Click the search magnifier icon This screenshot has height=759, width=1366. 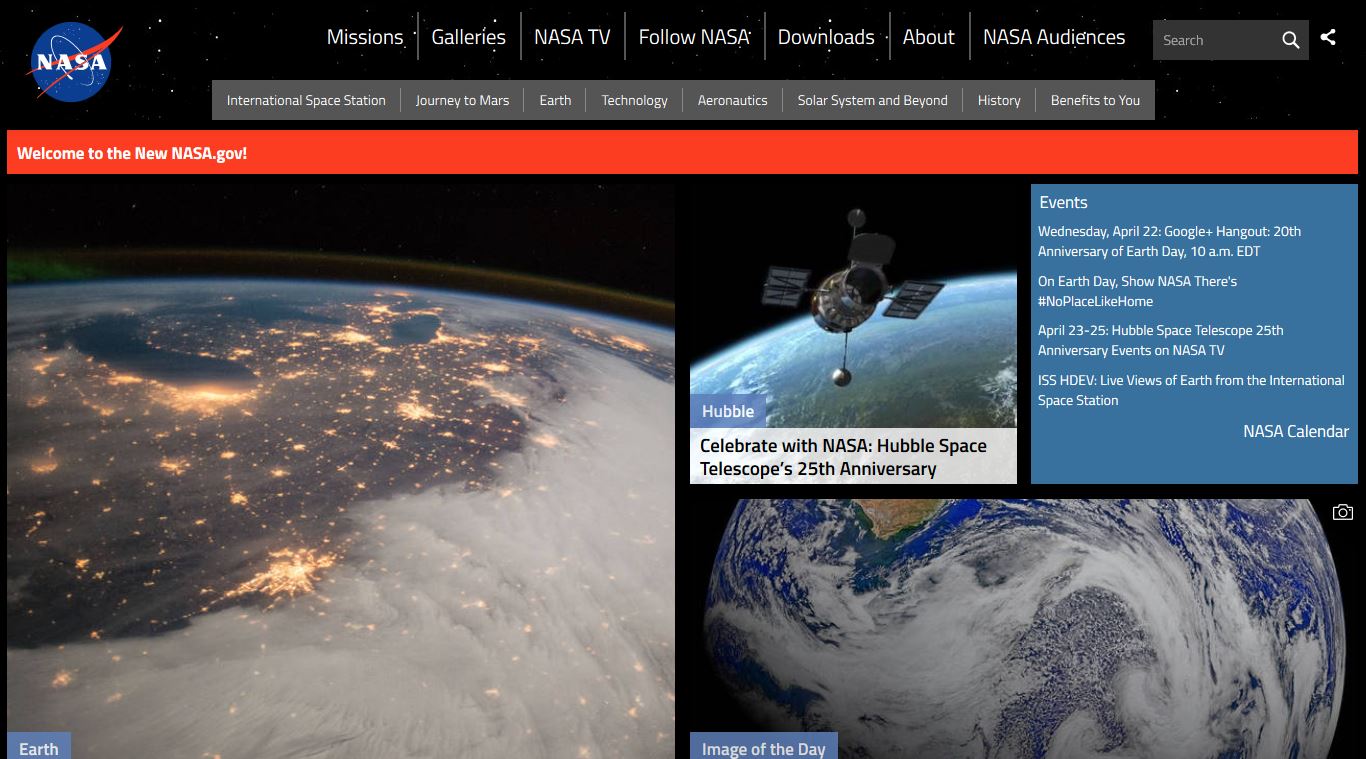click(x=1291, y=40)
